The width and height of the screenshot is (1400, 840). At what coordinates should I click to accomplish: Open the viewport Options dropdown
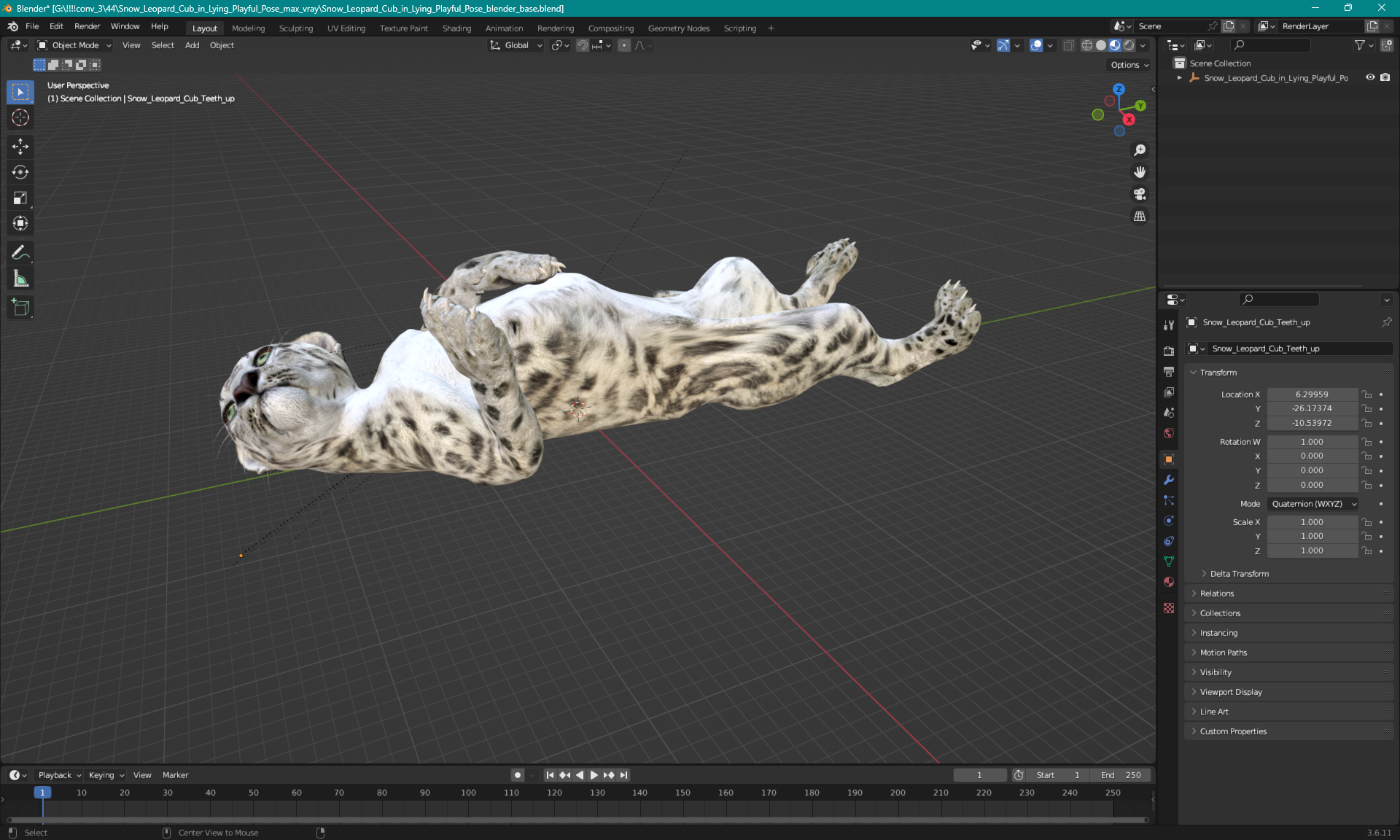(x=1129, y=65)
